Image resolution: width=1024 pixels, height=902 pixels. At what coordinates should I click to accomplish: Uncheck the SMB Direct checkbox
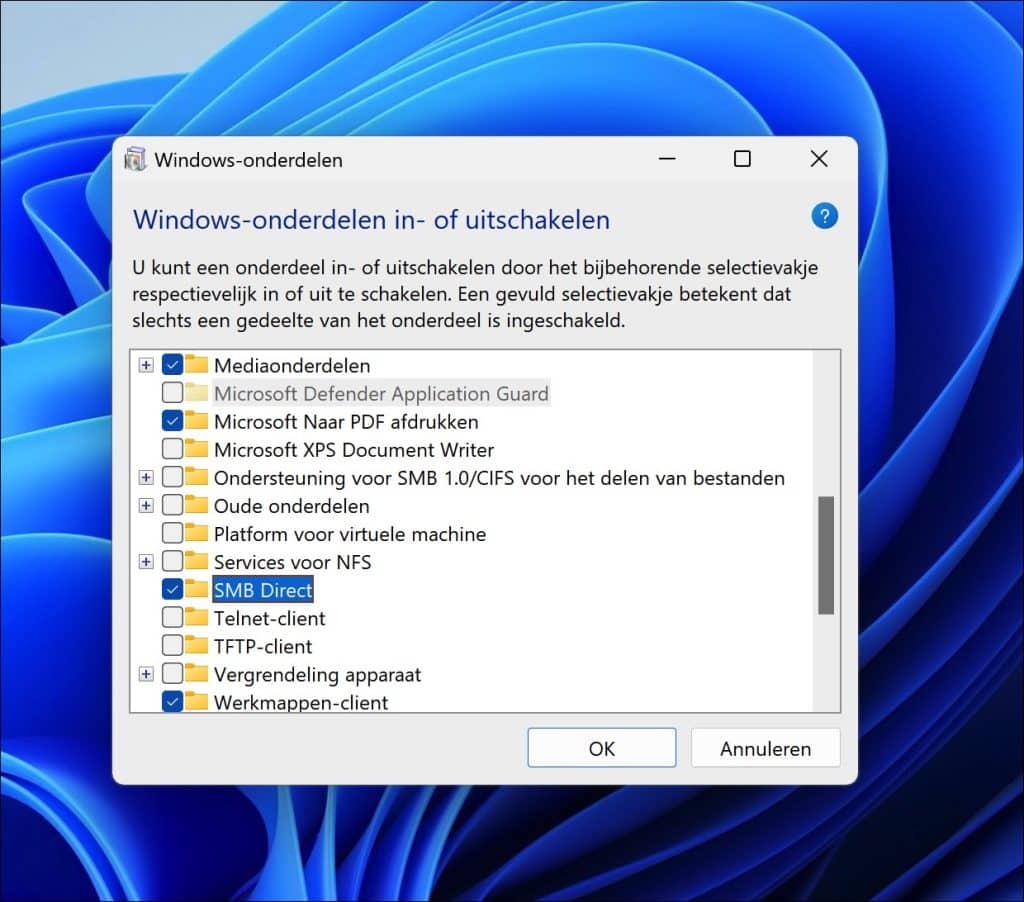[x=172, y=589]
